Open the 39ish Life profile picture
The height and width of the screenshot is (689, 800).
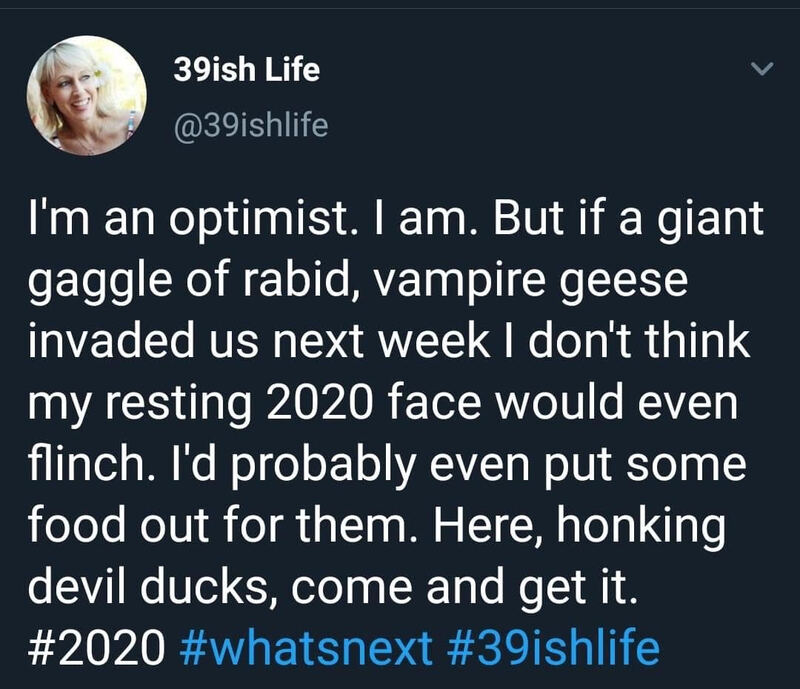[x=86, y=96]
